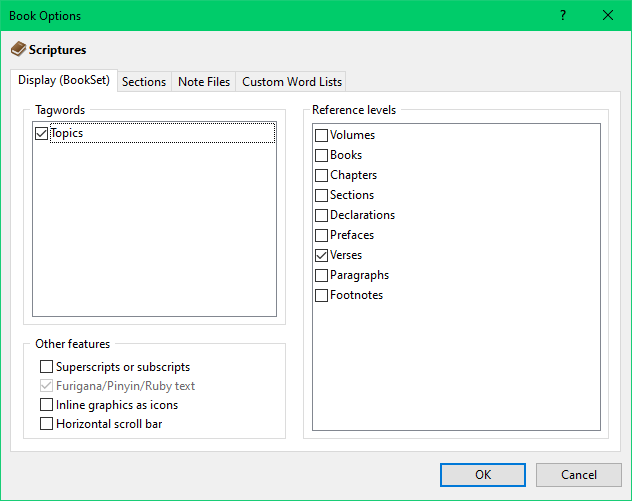The width and height of the screenshot is (632, 501).
Task: Uncheck the Verses reference level
Action: click(321, 255)
